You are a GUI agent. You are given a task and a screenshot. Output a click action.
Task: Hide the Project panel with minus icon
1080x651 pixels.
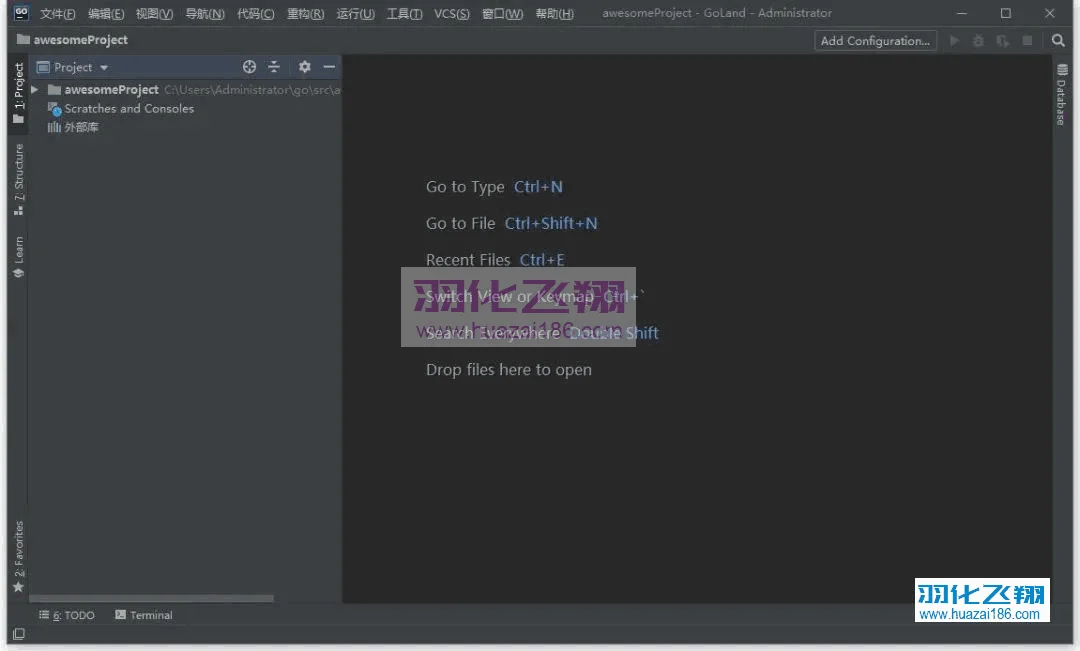329,67
